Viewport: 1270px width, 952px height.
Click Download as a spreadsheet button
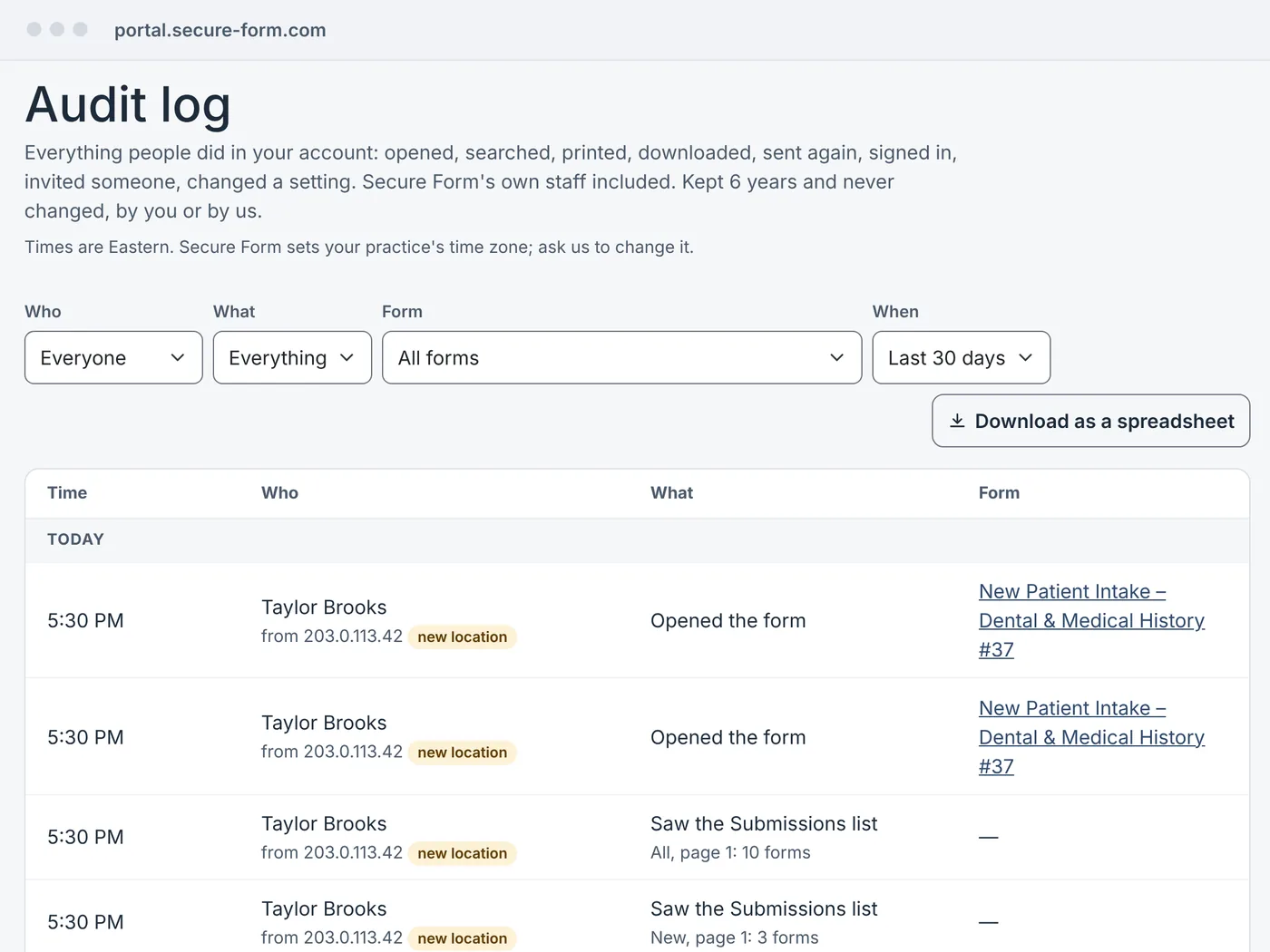1090,421
